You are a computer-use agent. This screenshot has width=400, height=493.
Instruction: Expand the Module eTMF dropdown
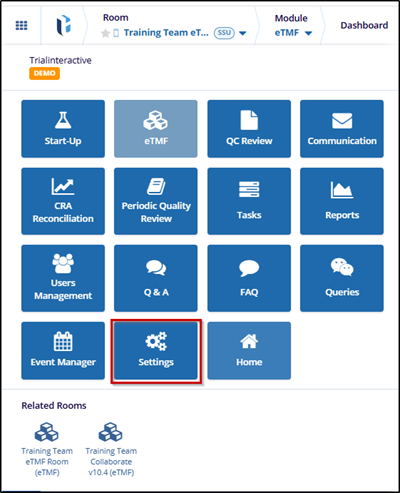tap(293, 33)
